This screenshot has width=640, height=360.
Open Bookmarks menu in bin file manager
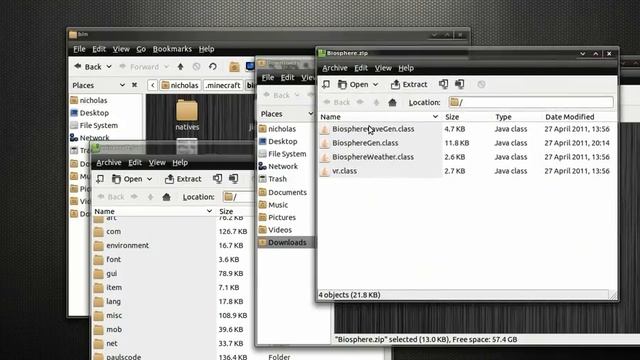[172, 49]
